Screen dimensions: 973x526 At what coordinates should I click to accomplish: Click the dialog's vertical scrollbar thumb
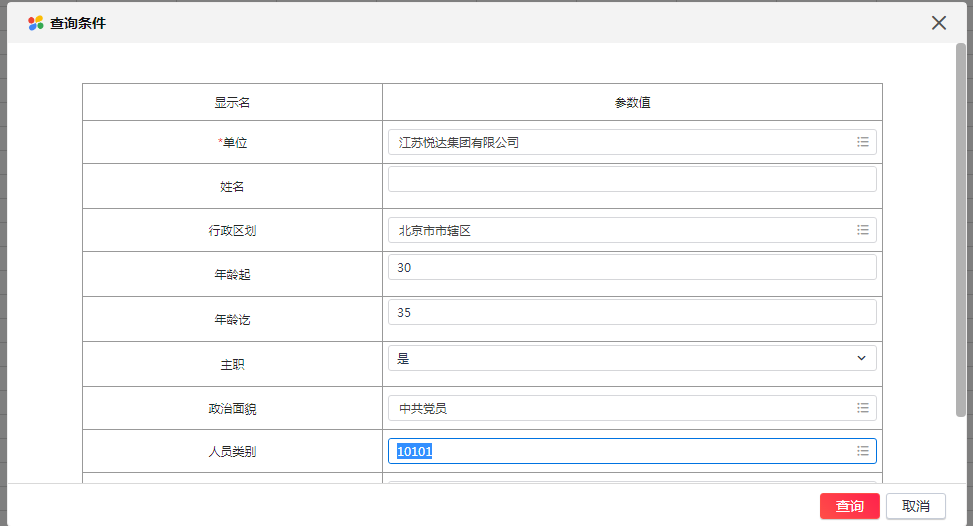pos(961,230)
